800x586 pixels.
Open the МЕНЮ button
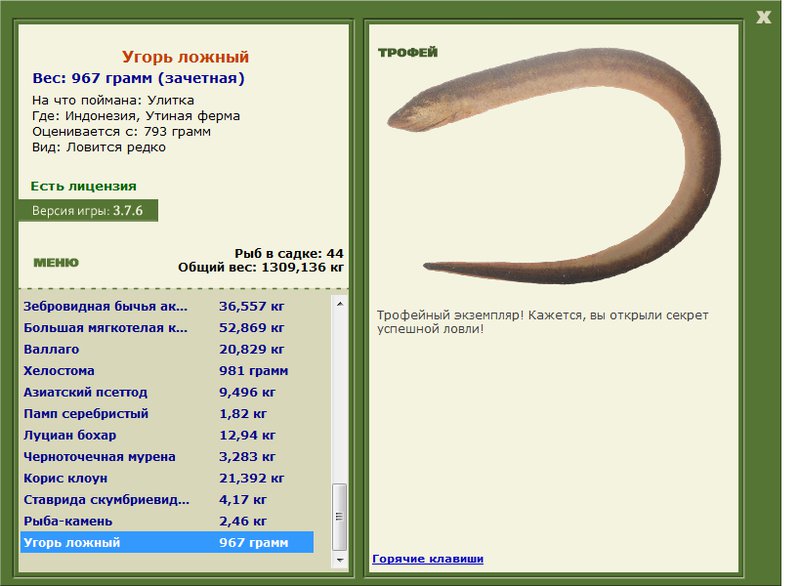pos(56,263)
